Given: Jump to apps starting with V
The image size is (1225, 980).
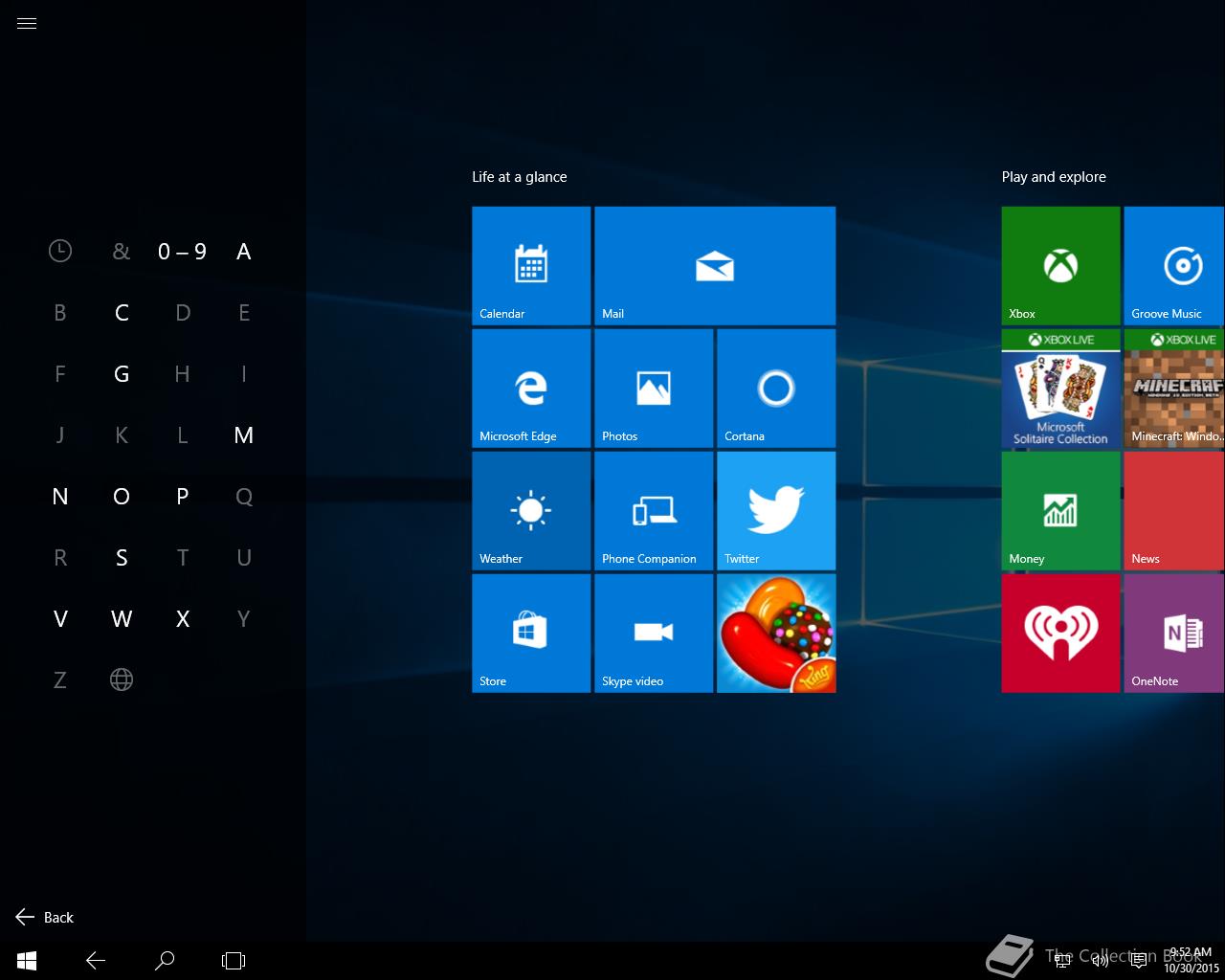Looking at the screenshot, I should coord(60,619).
